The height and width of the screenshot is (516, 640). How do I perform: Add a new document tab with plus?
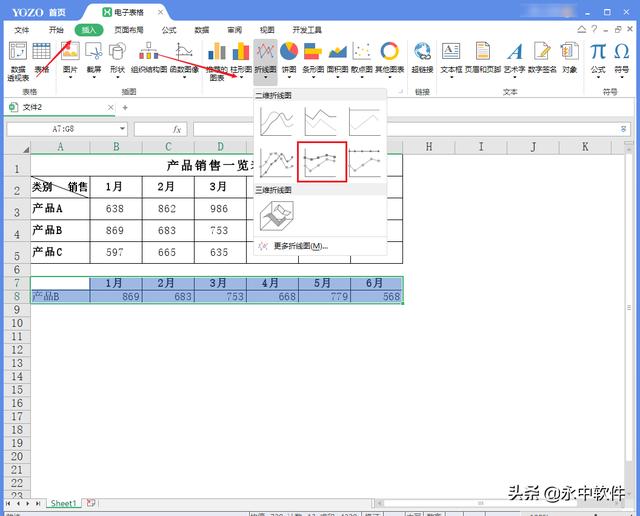click(125, 107)
